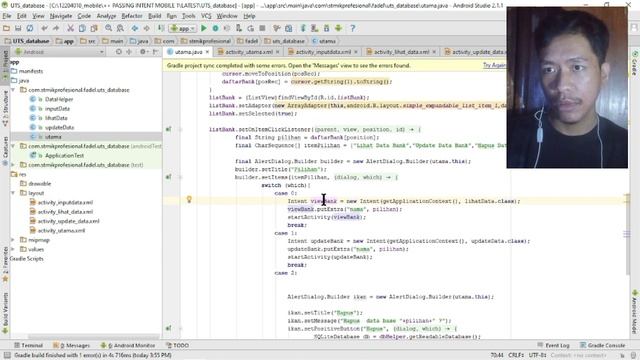Close the utama.java tab

click(207, 52)
